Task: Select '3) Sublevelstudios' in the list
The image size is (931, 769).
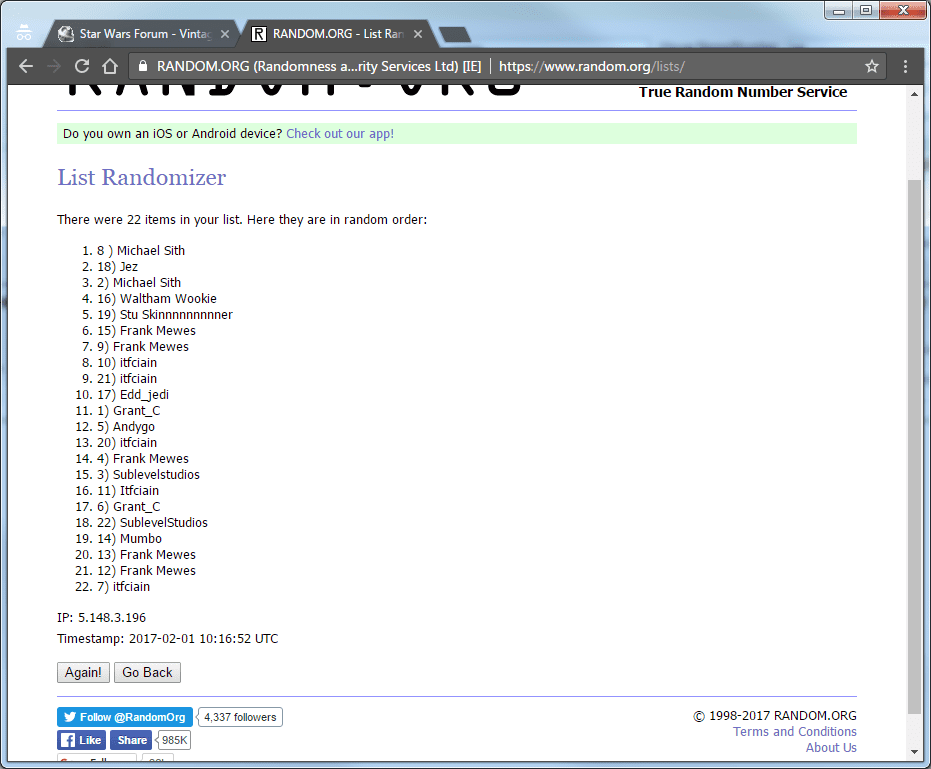Action: point(148,475)
